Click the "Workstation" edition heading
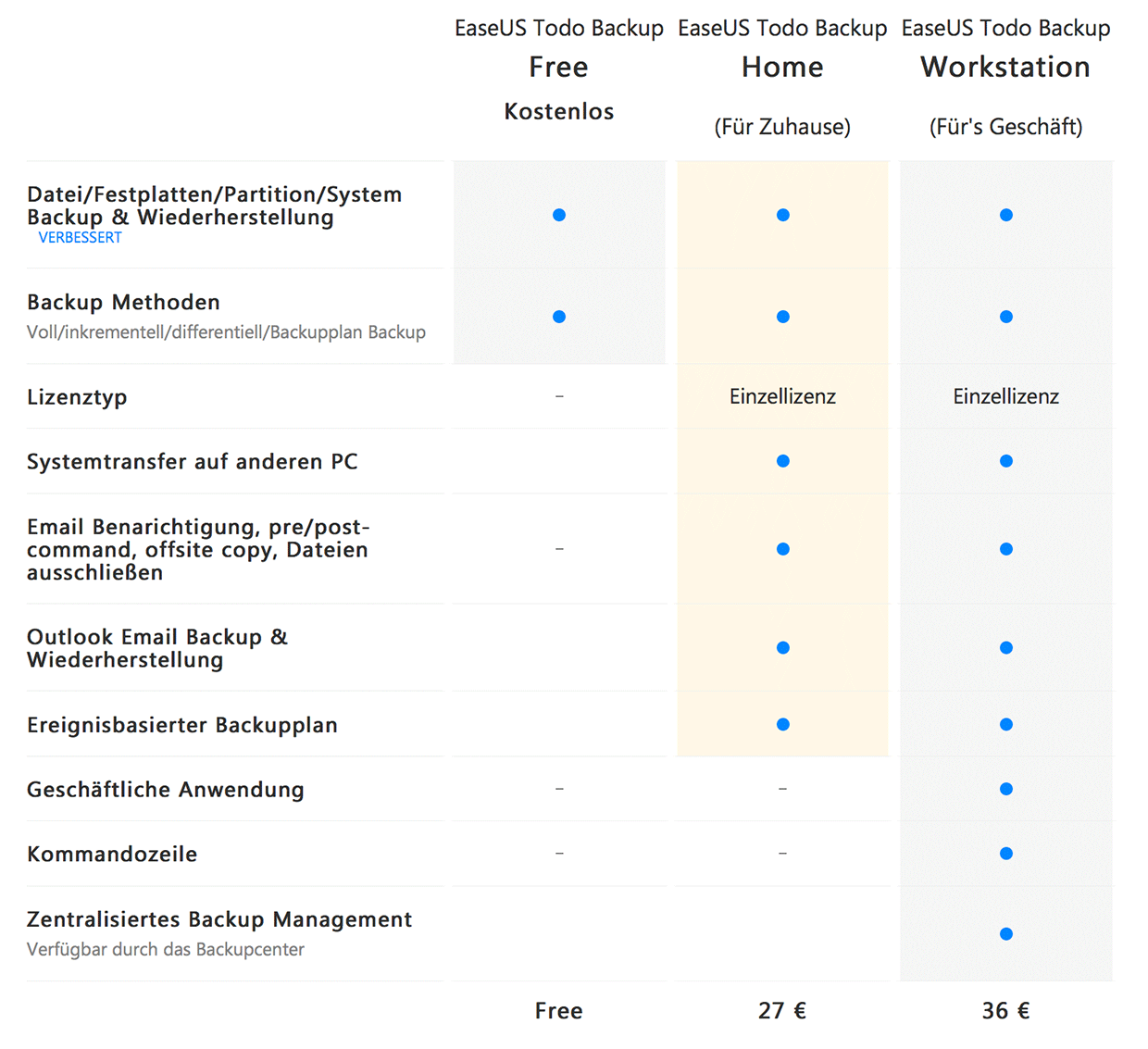1148x1049 pixels. pyautogui.click(x=1005, y=67)
